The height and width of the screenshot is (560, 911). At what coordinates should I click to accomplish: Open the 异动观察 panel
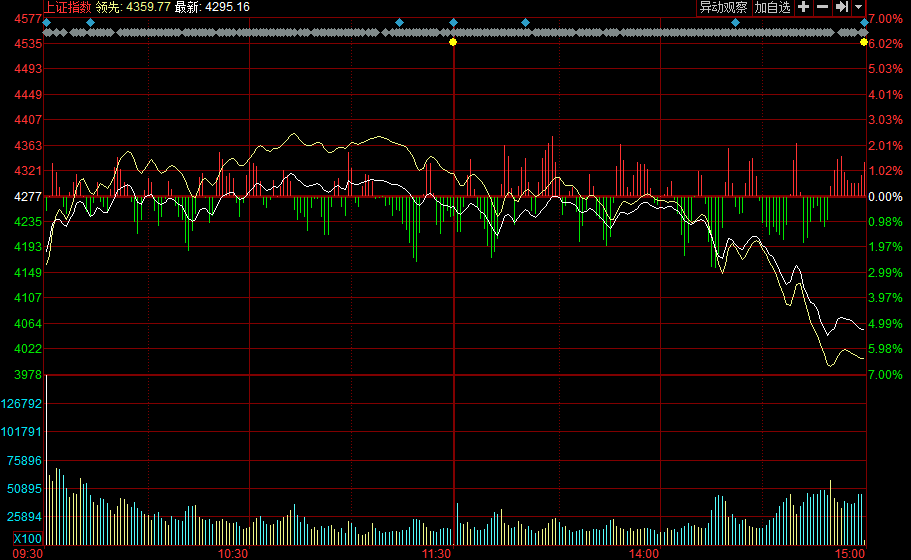(x=723, y=8)
